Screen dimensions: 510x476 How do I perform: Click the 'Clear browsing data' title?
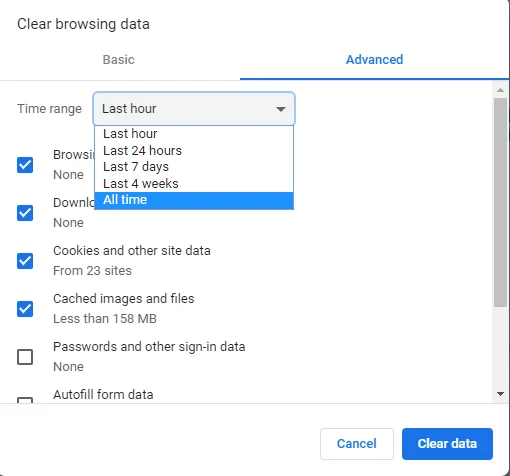pyautogui.click(x=83, y=24)
